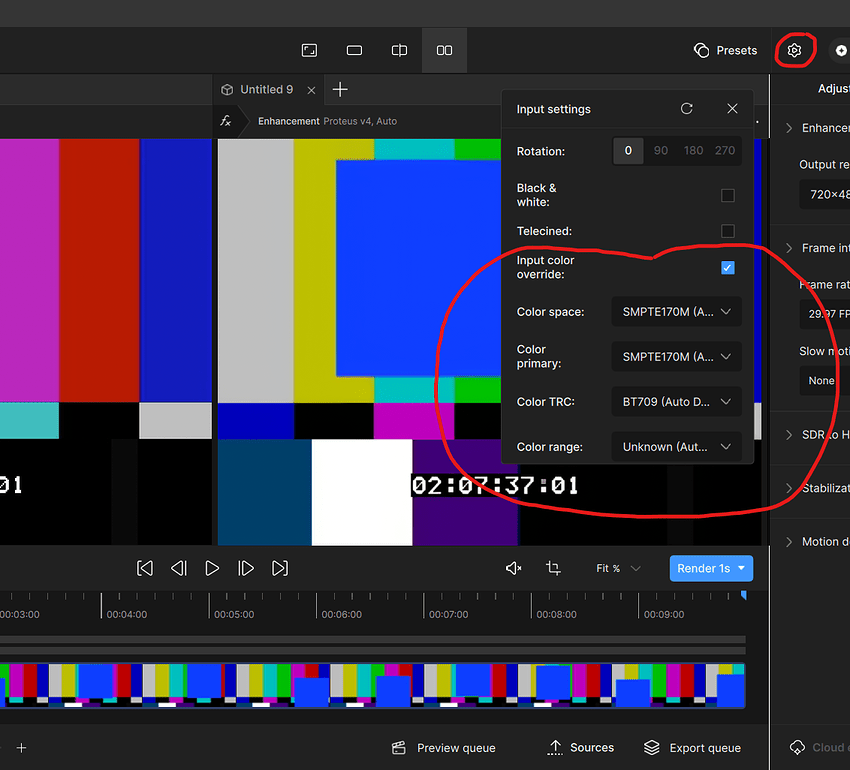Screen dimensions: 850x770
Task: Open the crop tool below the preview
Action: [x=553, y=568]
